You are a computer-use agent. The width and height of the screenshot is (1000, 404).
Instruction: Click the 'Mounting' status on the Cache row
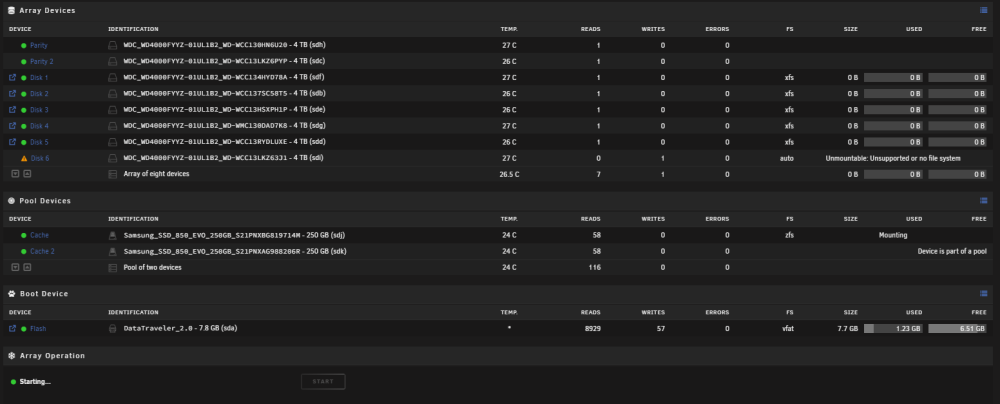coord(893,236)
